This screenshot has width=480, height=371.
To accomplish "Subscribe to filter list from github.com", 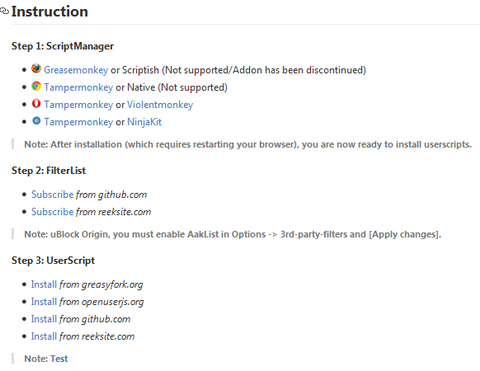I will point(52,194).
